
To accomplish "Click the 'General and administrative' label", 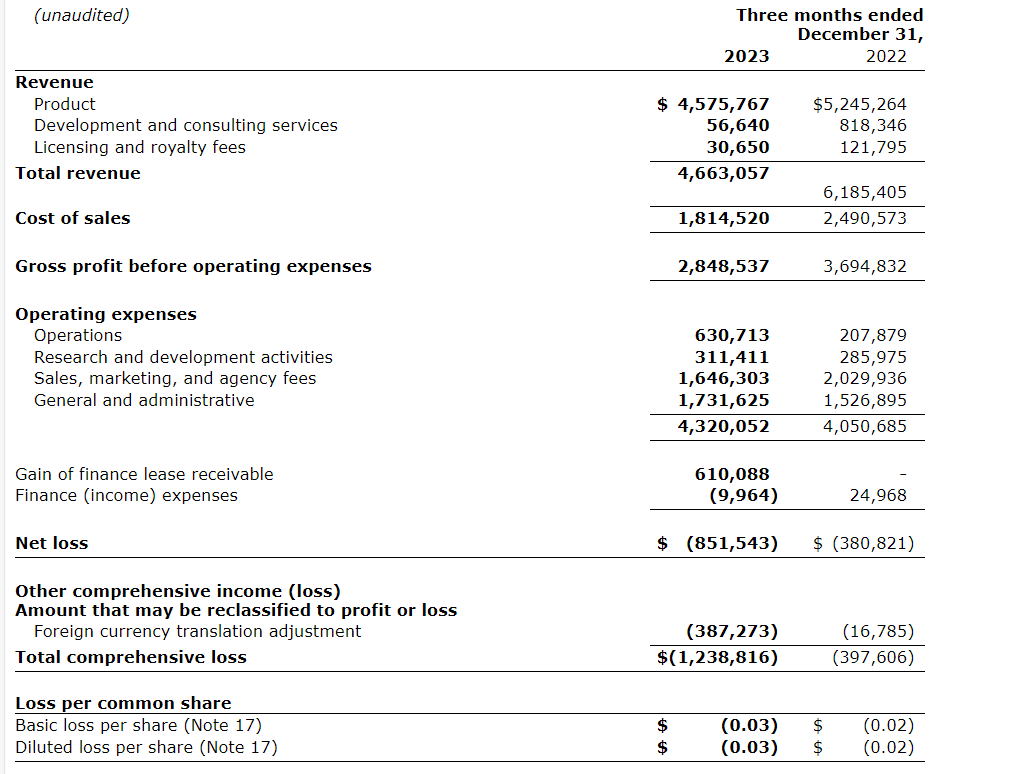I will click(144, 400).
